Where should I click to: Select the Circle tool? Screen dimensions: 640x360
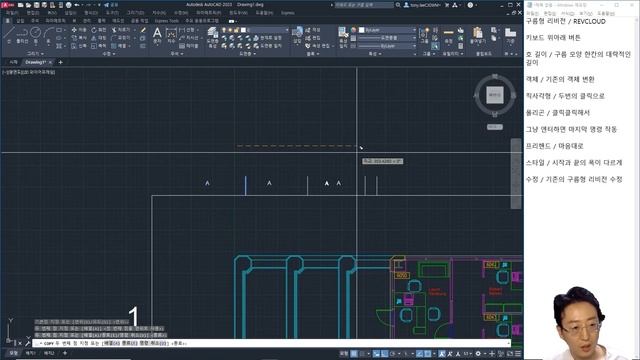36,34
